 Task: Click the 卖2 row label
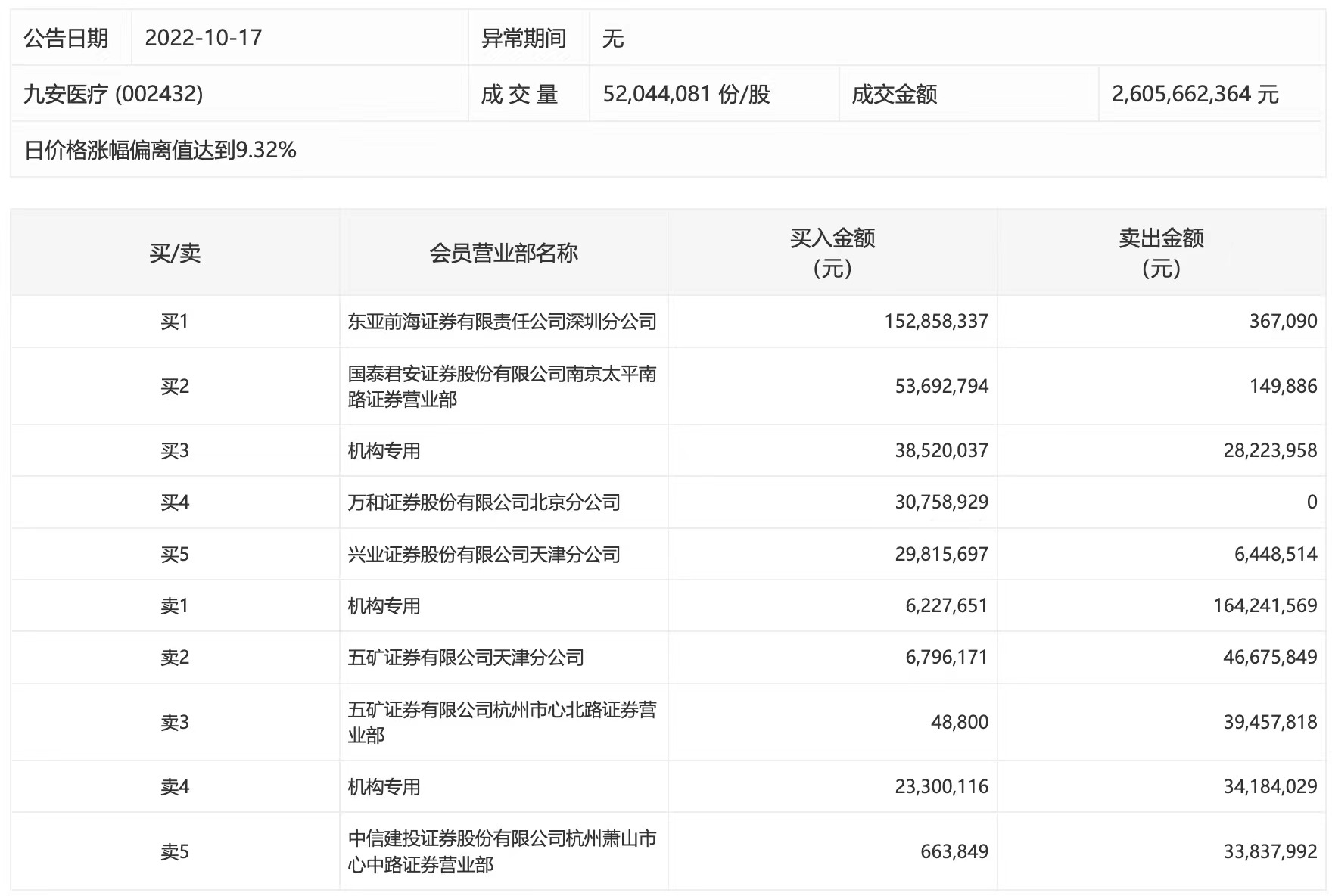click(175, 657)
